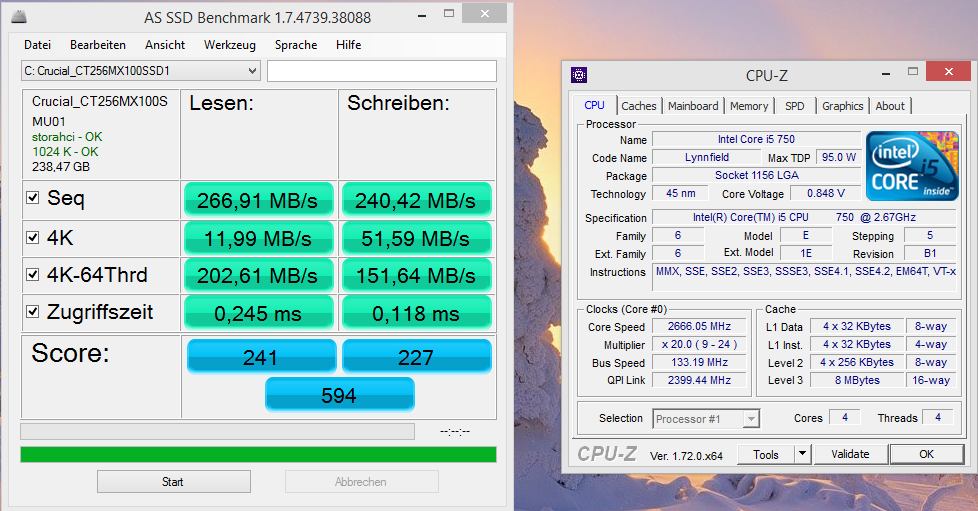Image resolution: width=978 pixels, height=511 pixels.
Task: Click the QPI Link value 2399.44 MHz
Action: point(699,380)
